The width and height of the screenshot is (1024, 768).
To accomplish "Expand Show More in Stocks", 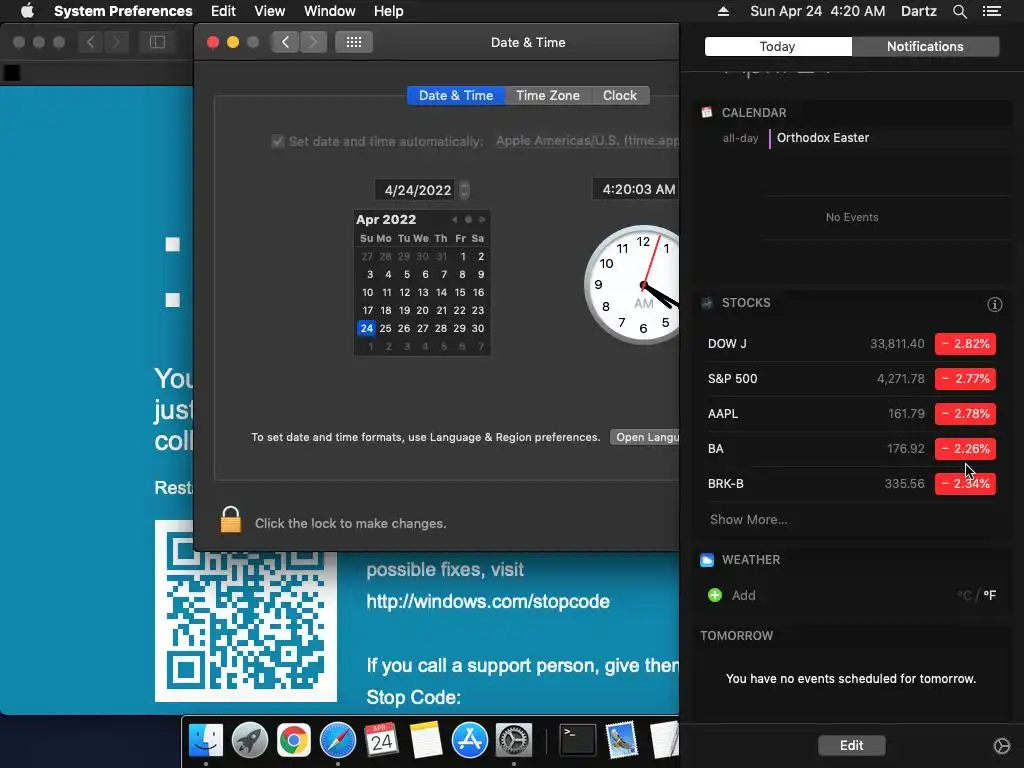I will pyautogui.click(x=748, y=519).
